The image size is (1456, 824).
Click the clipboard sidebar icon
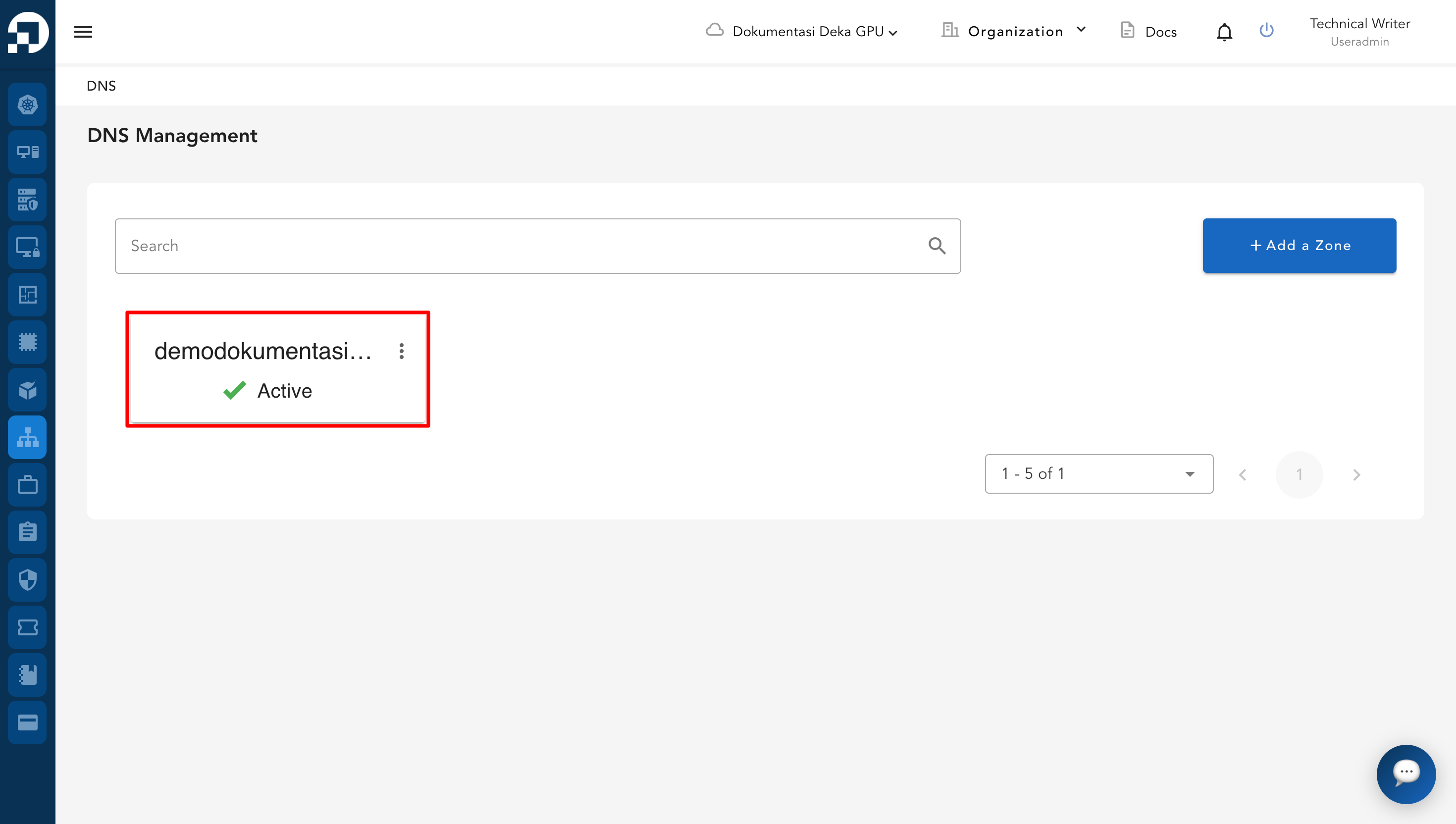coord(27,532)
